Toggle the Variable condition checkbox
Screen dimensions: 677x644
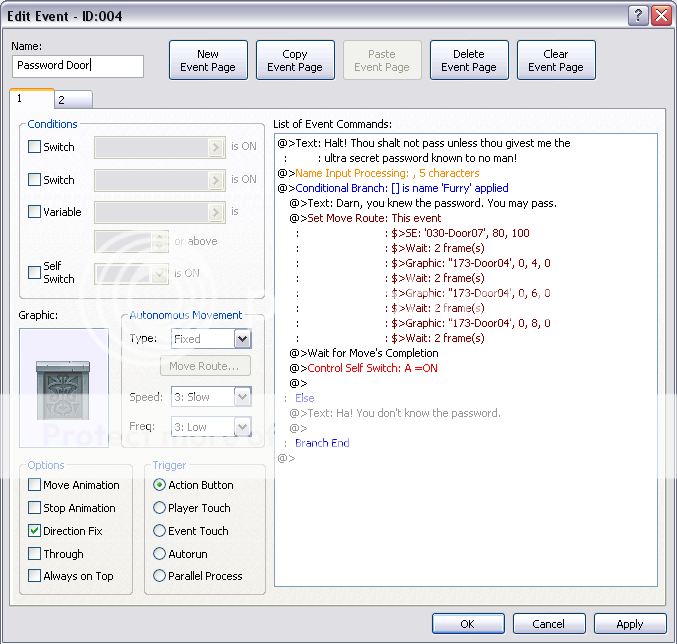click(x=35, y=212)
